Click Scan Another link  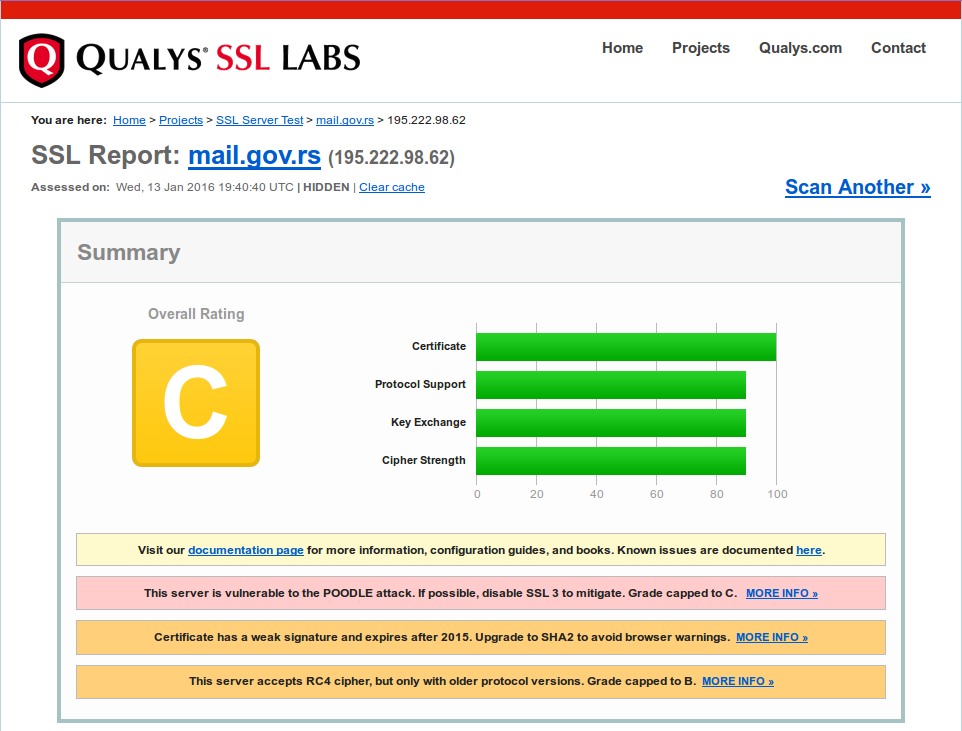tap(858, 187)
